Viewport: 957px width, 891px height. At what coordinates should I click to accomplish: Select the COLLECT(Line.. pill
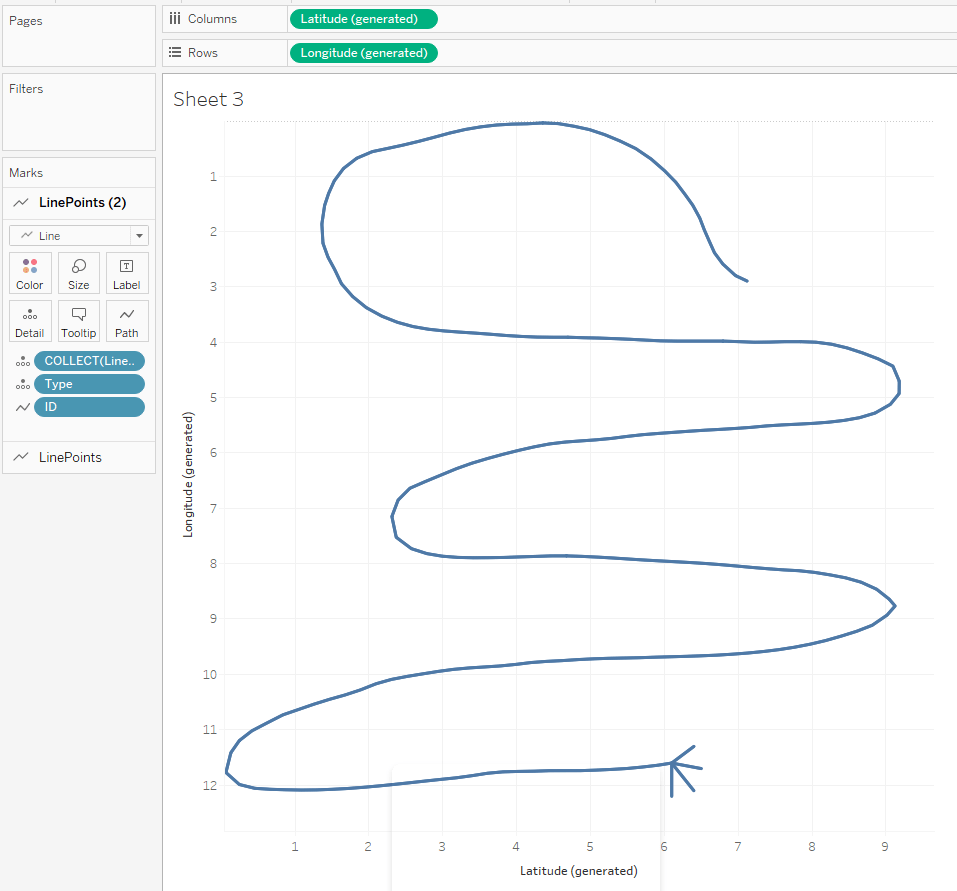(x=89, y=361)
